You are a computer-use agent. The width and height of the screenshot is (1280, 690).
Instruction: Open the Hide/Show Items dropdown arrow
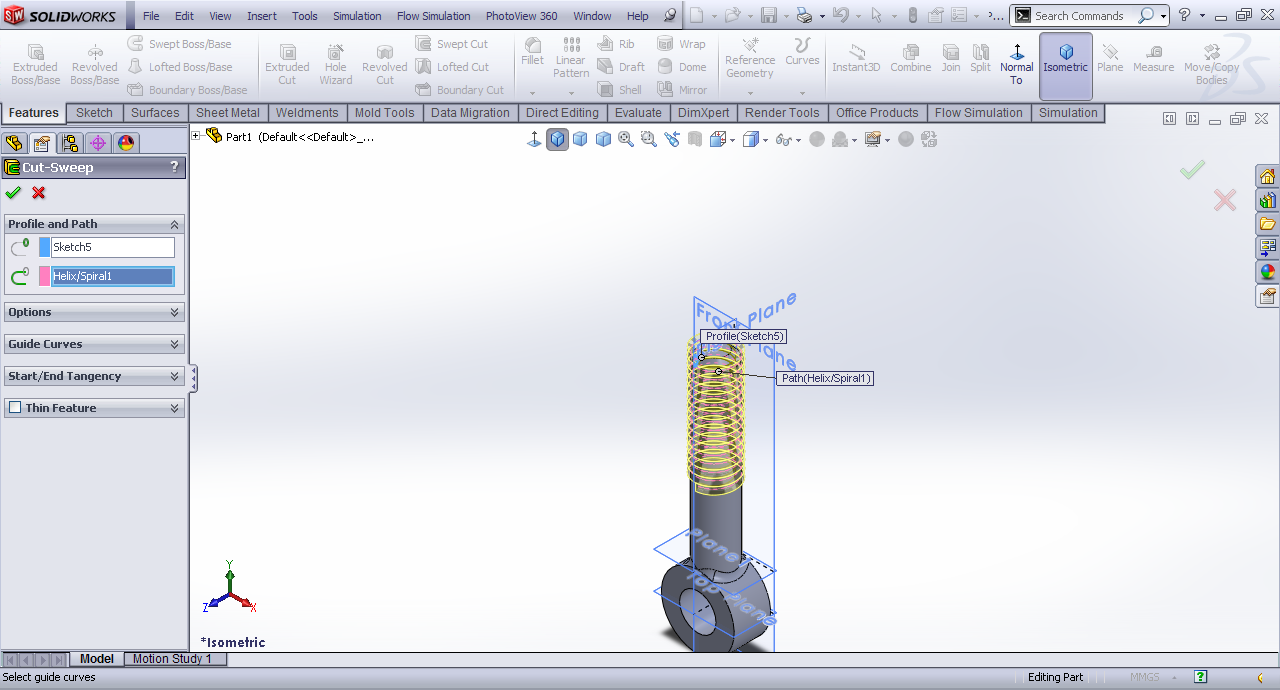tap(799, 140)
